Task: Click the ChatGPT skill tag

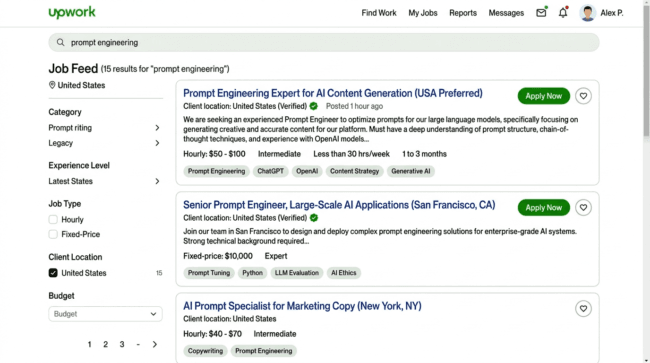Action: 271,171
